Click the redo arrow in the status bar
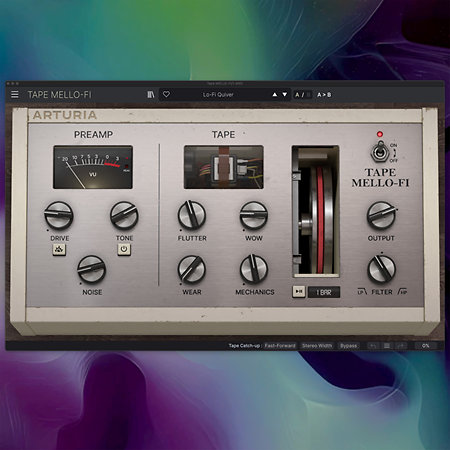This screenshot has height=450, width=450. (400, 346)
